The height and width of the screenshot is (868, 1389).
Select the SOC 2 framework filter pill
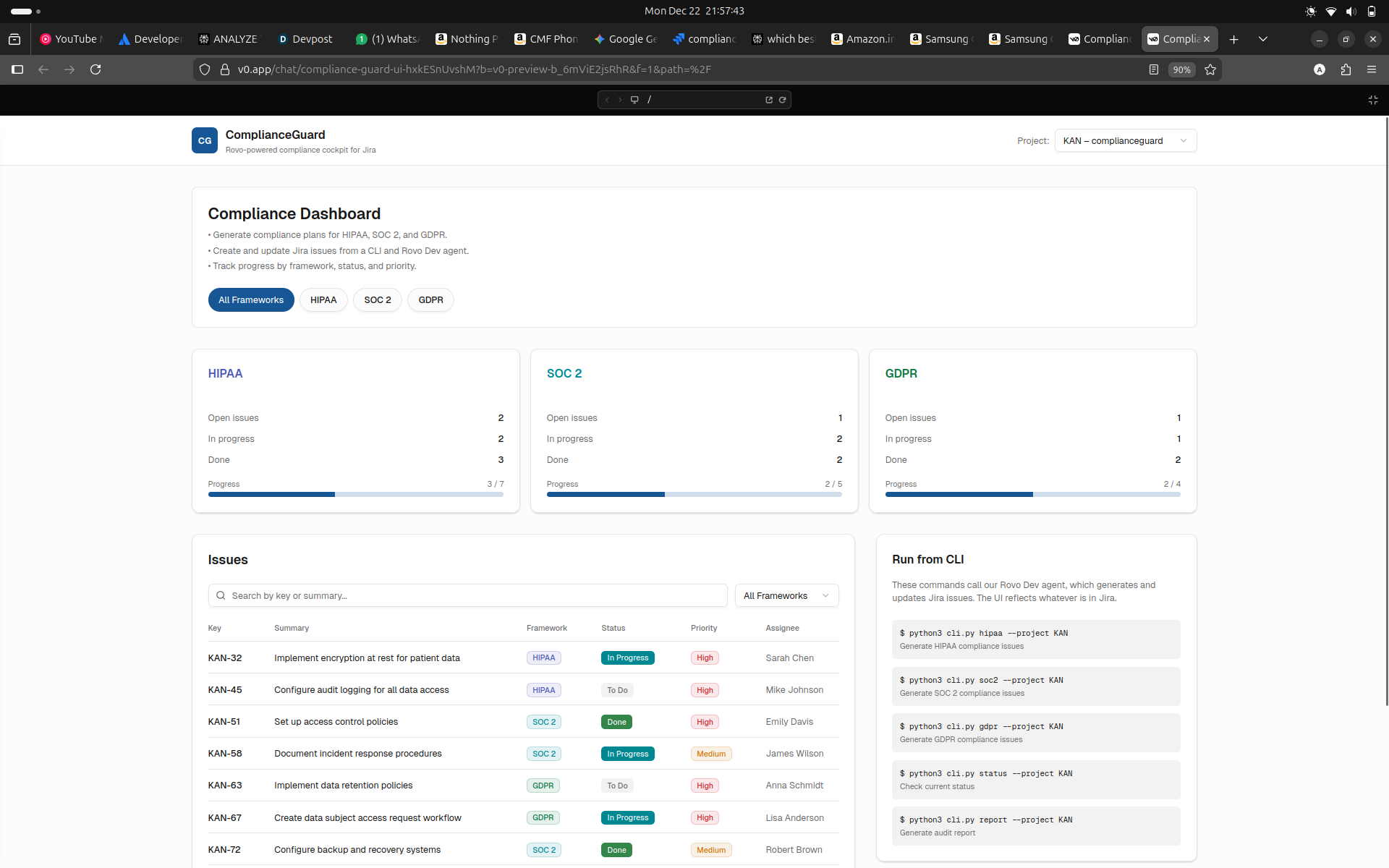377,300
